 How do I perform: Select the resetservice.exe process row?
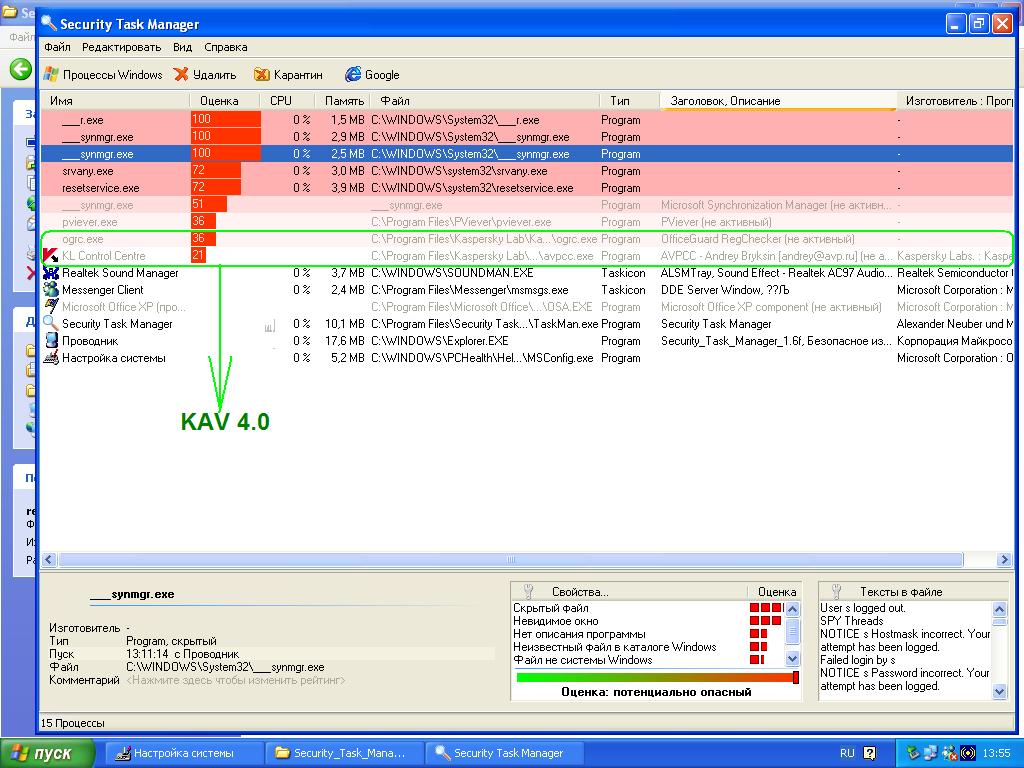click(x=527, y=188)
